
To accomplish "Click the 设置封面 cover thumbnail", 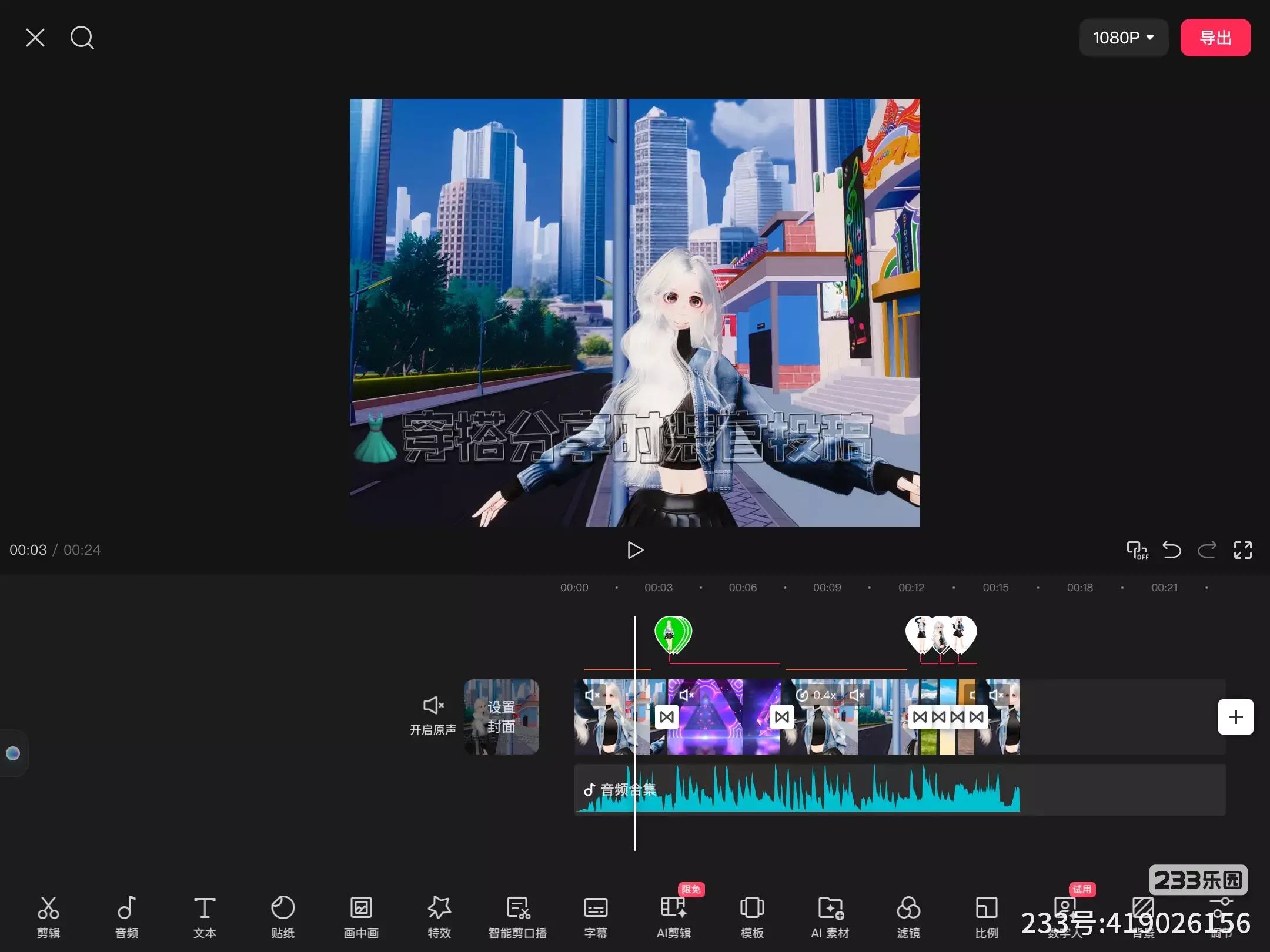I will click(501, 717).
